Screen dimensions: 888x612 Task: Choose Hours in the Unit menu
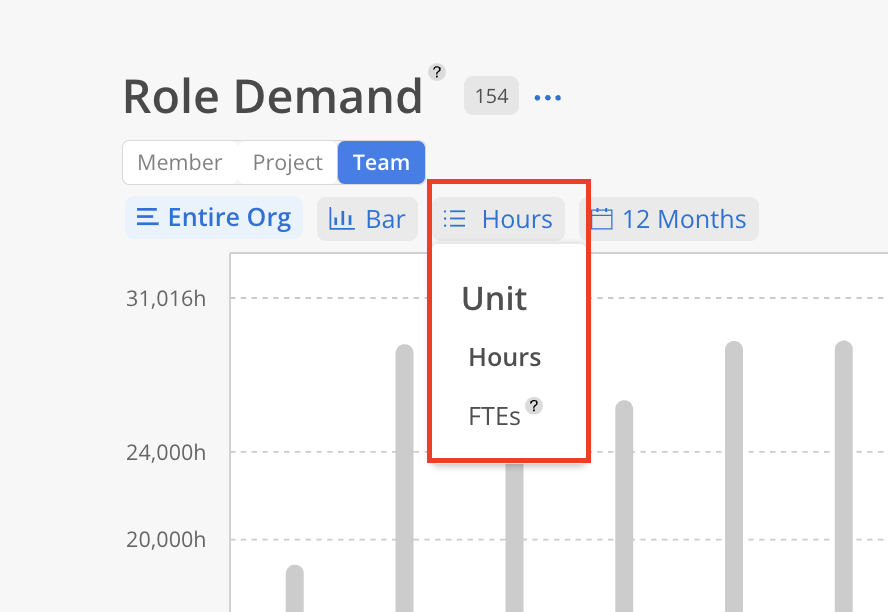pos(504,358)
